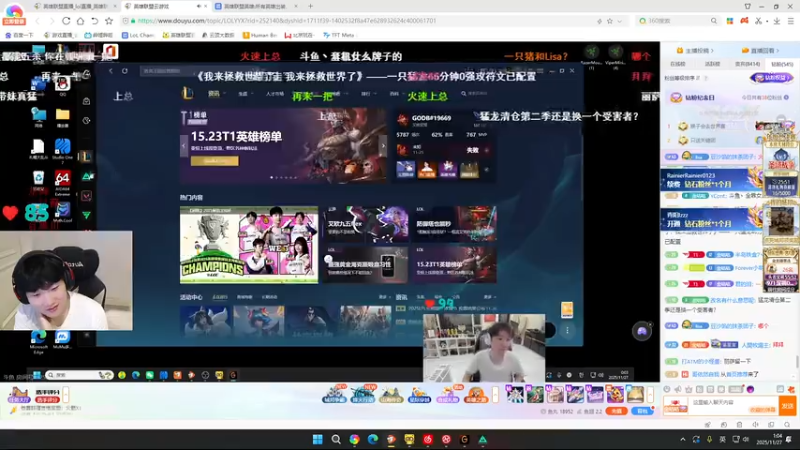The width and height of the screenshot is (800, 450).
Task: Open the 'TFT Meta' bookmark
Action: click(339, 35)
